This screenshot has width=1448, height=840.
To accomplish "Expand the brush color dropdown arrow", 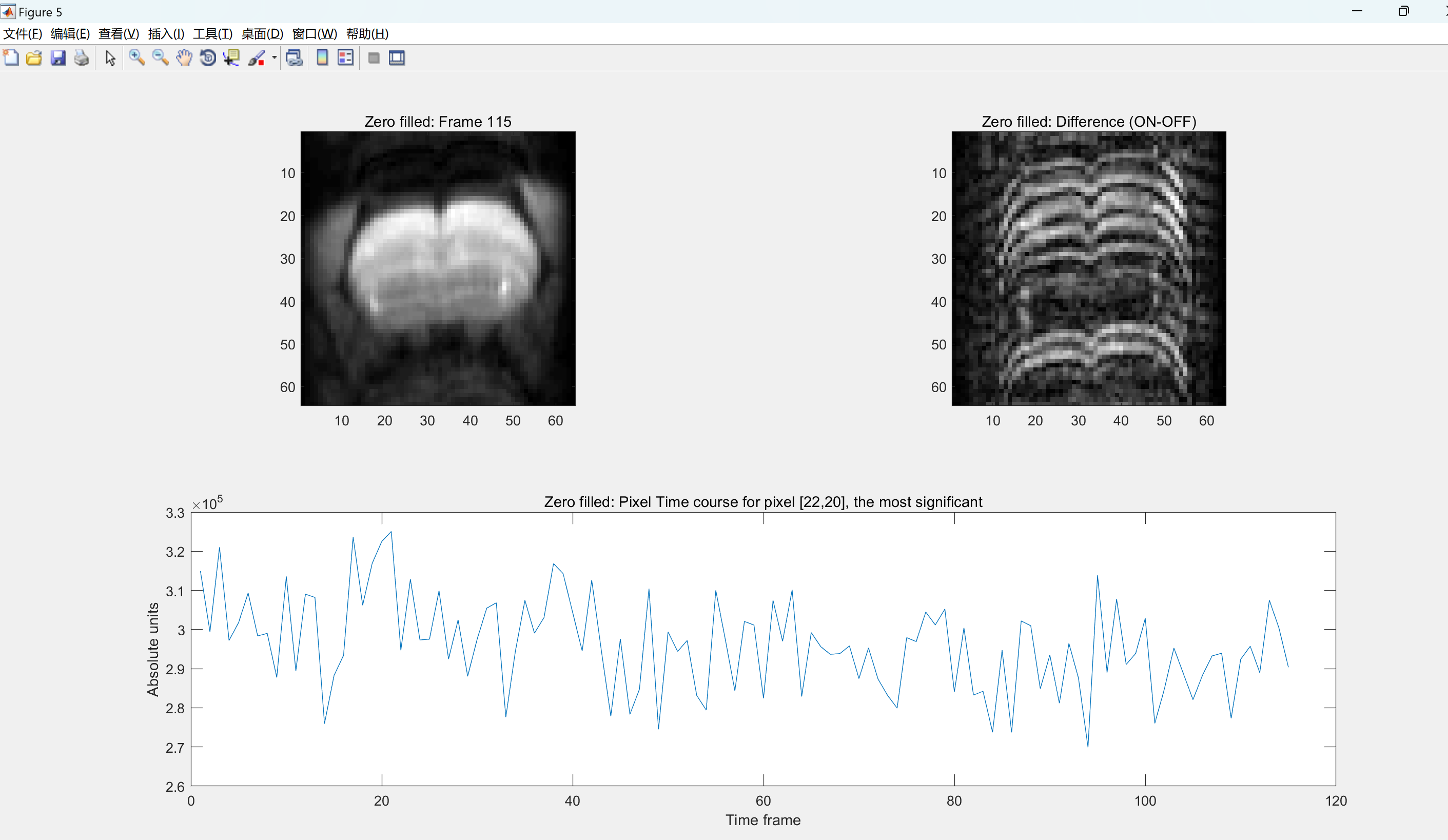I will coord(274,57).
